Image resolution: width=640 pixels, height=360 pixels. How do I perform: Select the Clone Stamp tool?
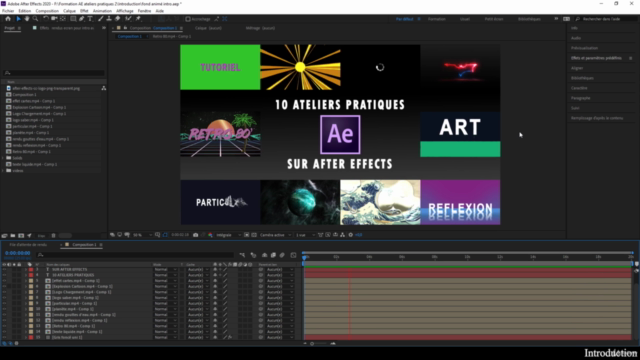pyautogui.click(x=109, y=19)
